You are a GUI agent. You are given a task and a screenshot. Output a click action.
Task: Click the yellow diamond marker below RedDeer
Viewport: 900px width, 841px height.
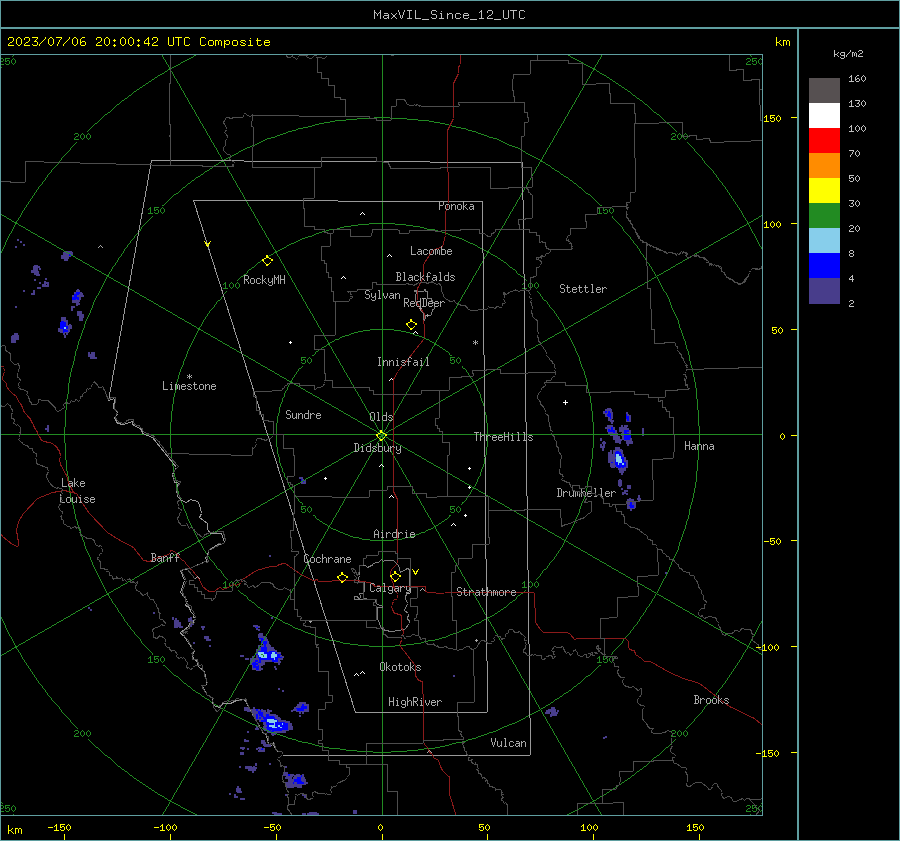tap(411, 325)
